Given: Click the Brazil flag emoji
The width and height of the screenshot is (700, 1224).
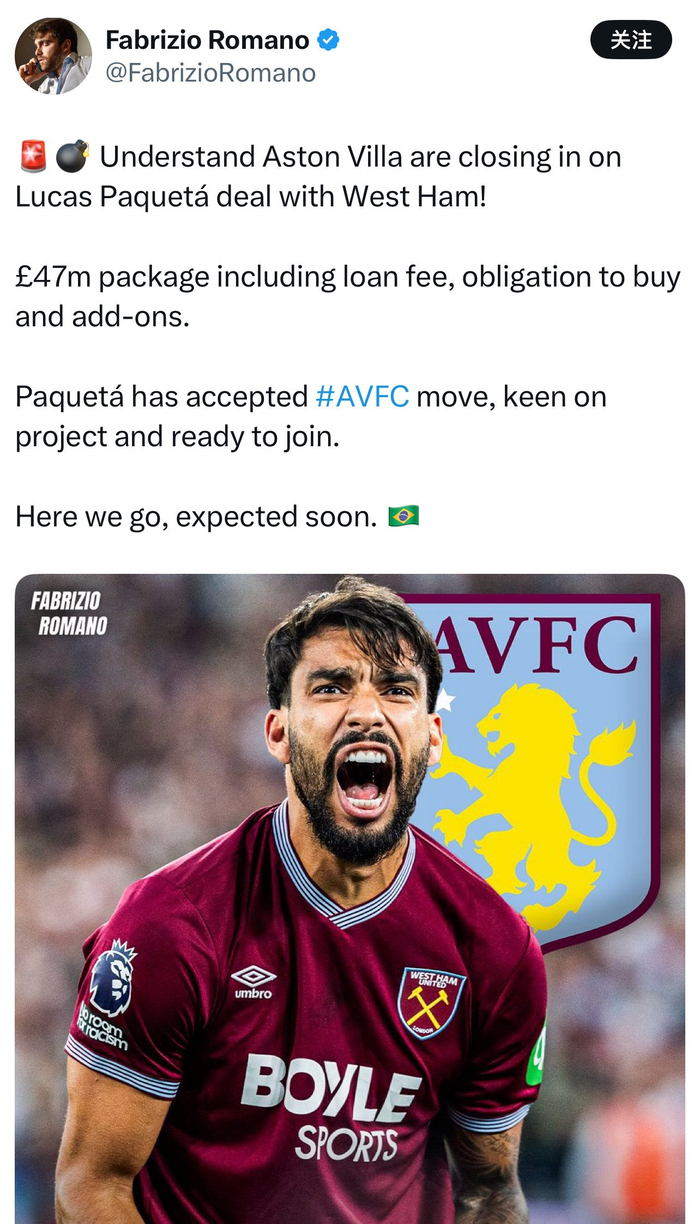Looking at the screenshot, I should [403, 516].
